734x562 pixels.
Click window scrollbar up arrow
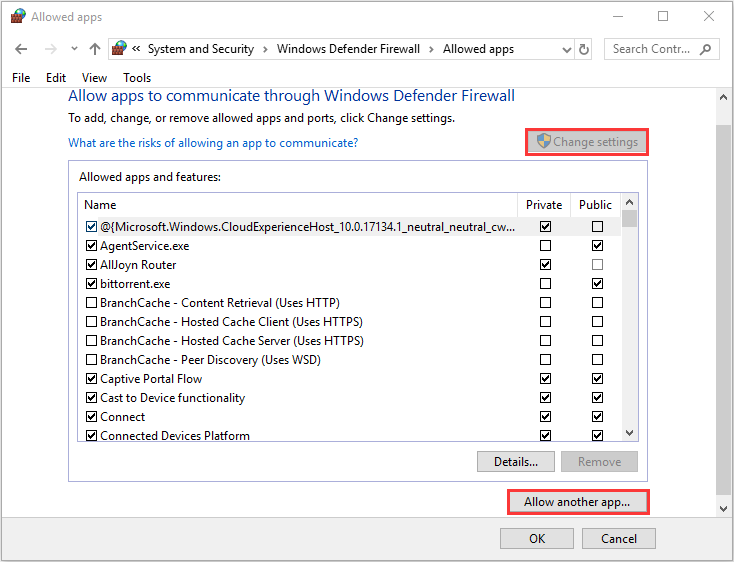point(724,97)
